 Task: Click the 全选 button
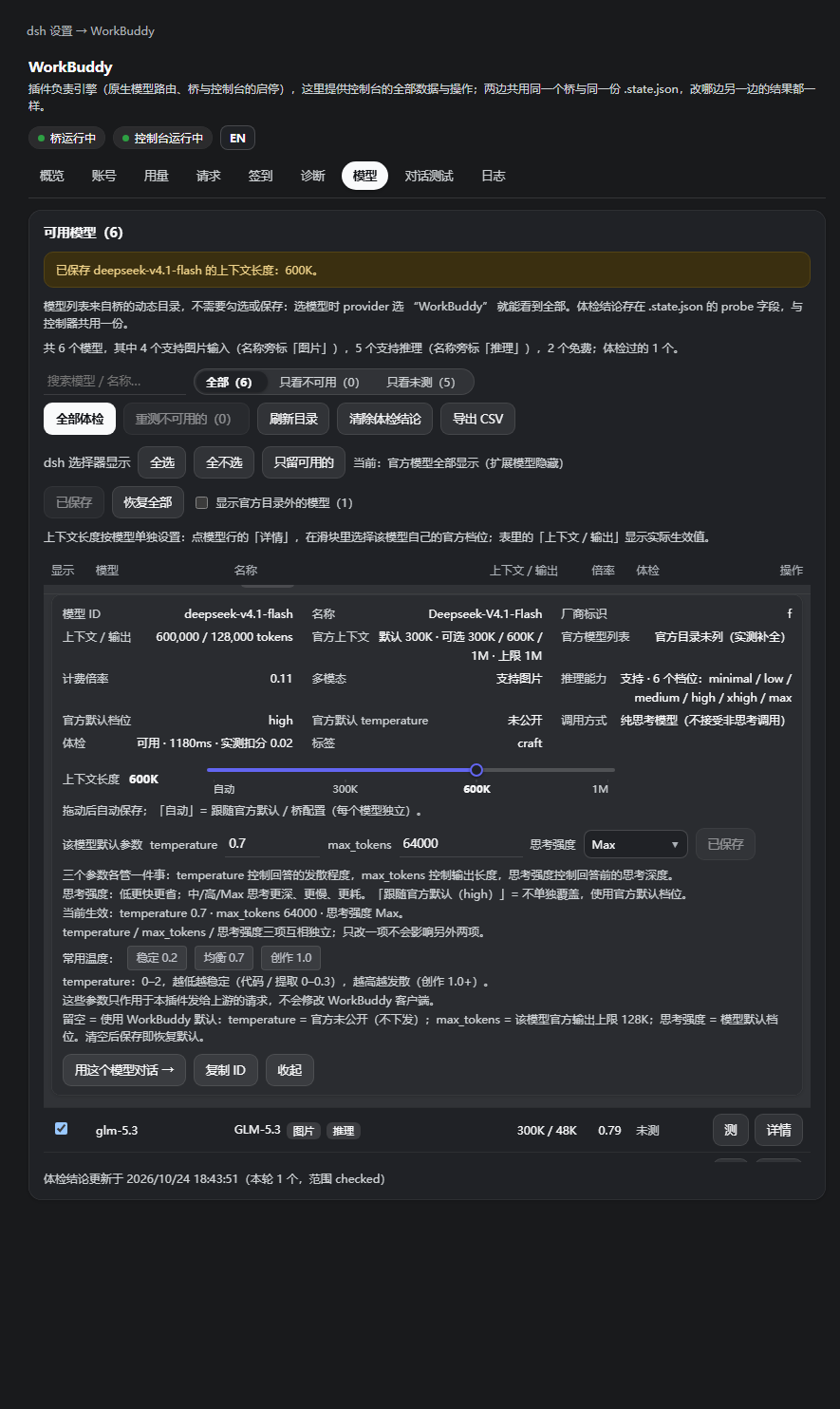[x=162, y=462]
